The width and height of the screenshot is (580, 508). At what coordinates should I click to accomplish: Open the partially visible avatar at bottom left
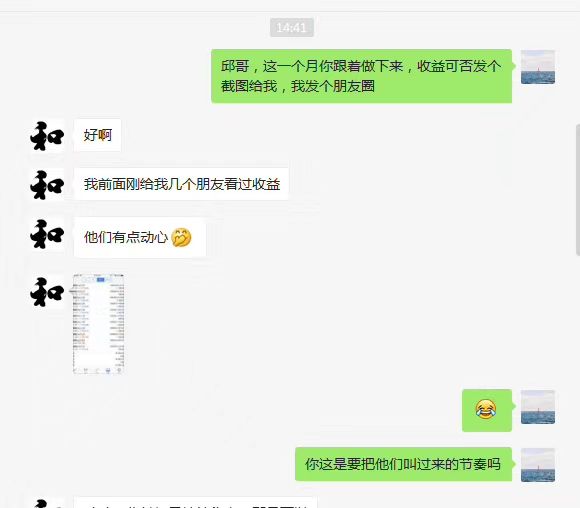coord(47,504)
